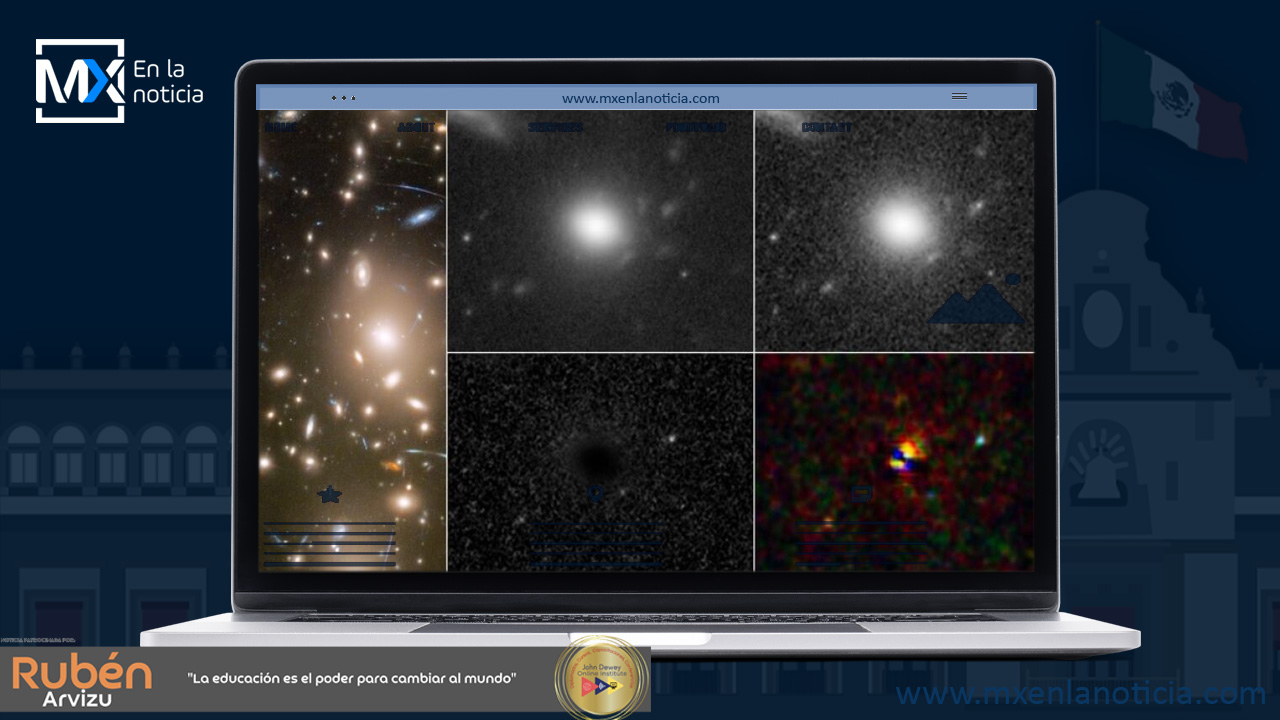The width and height of the screenshot is (1280, 720).
Task: Click the Rubén Arvizu sponsor name
Action: coord(82,680)
